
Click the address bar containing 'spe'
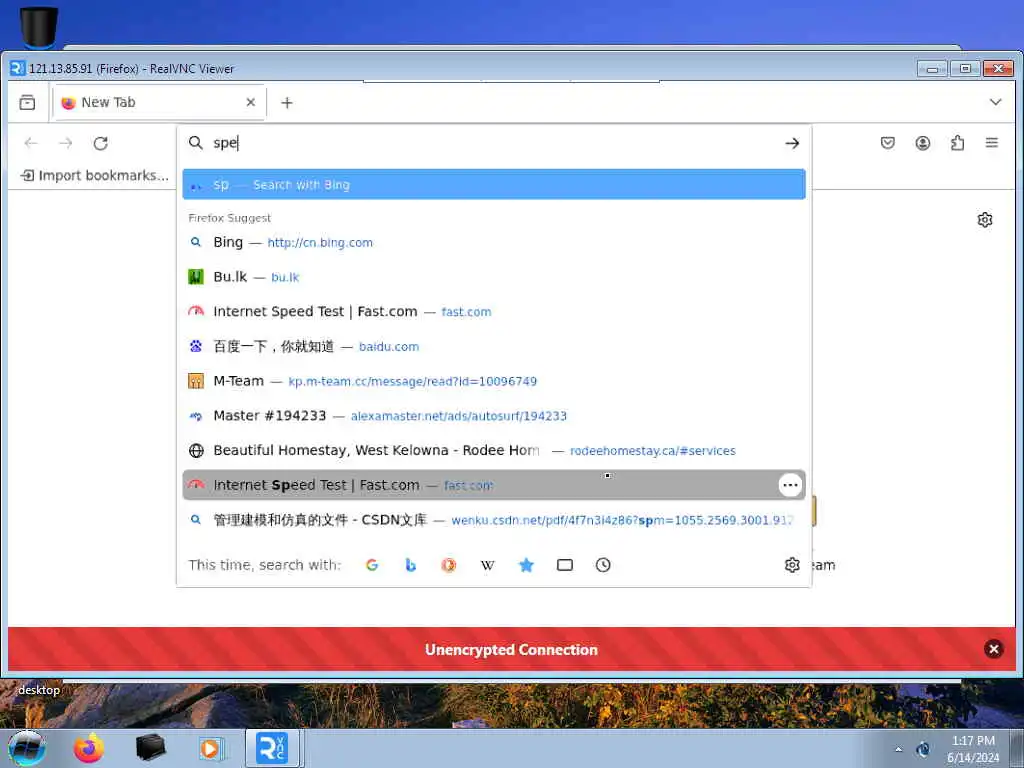tap(493, 143)
